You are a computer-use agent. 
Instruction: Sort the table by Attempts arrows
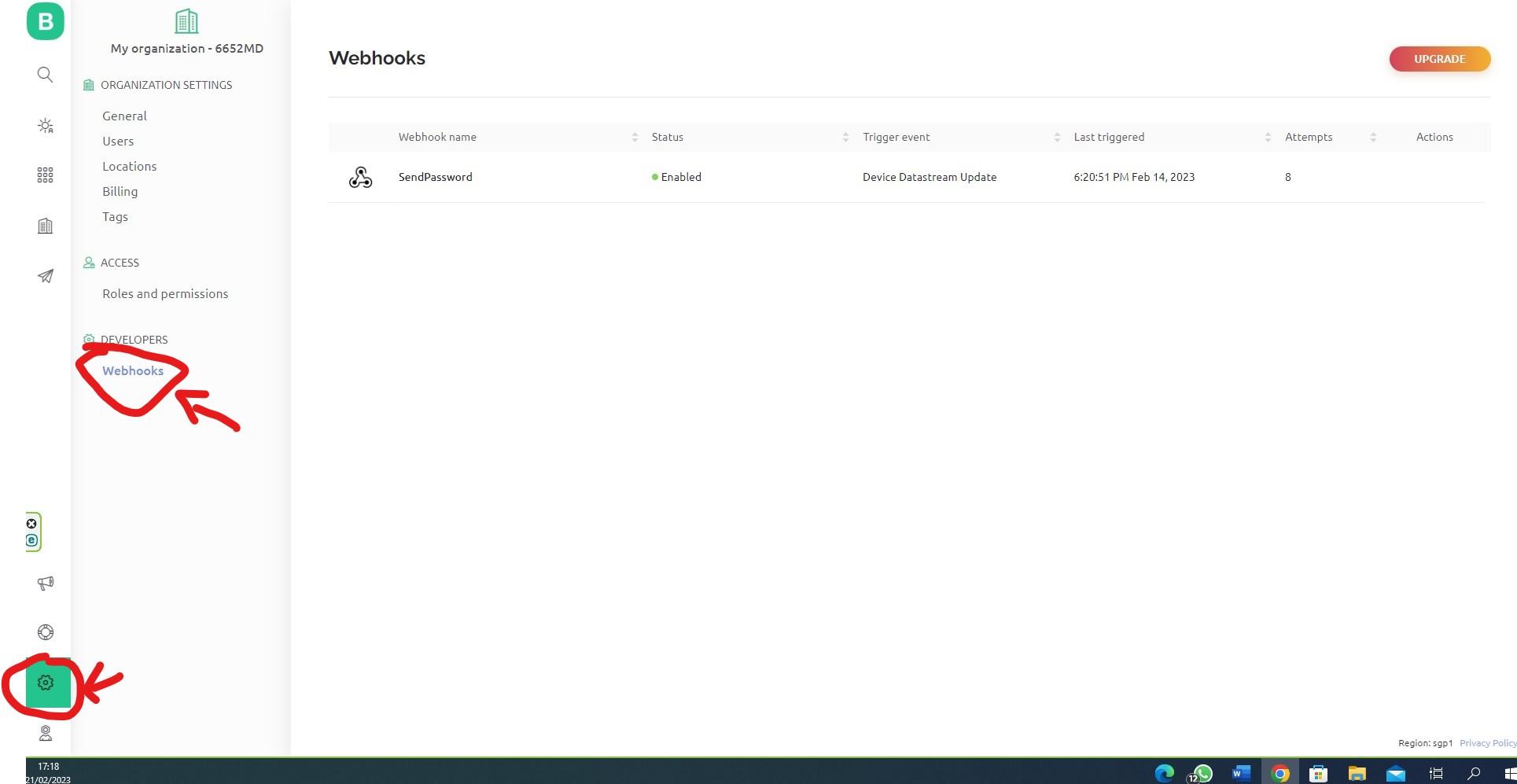tap(1373, 138)
